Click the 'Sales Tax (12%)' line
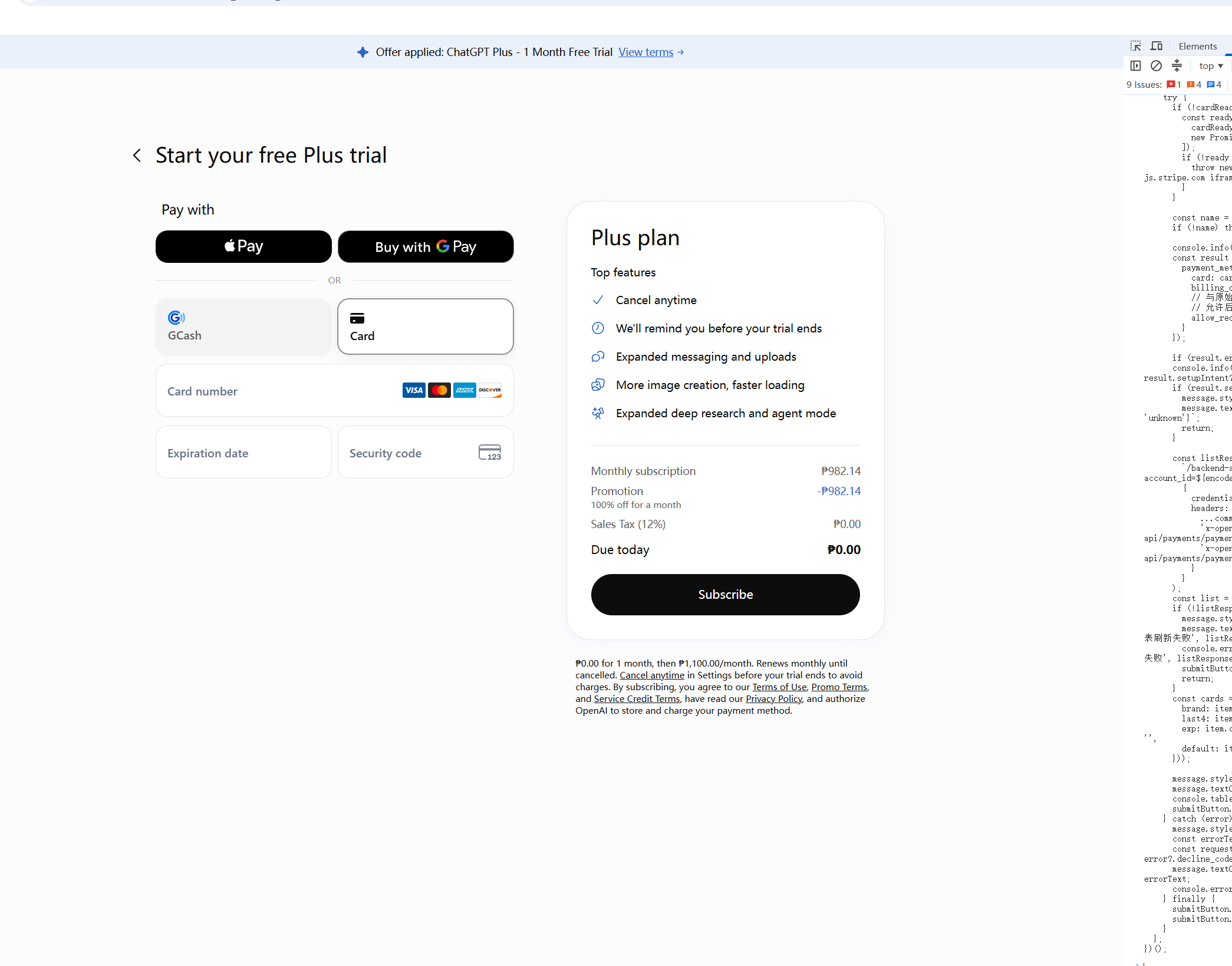1232x966 pixels. click(628, 524)
